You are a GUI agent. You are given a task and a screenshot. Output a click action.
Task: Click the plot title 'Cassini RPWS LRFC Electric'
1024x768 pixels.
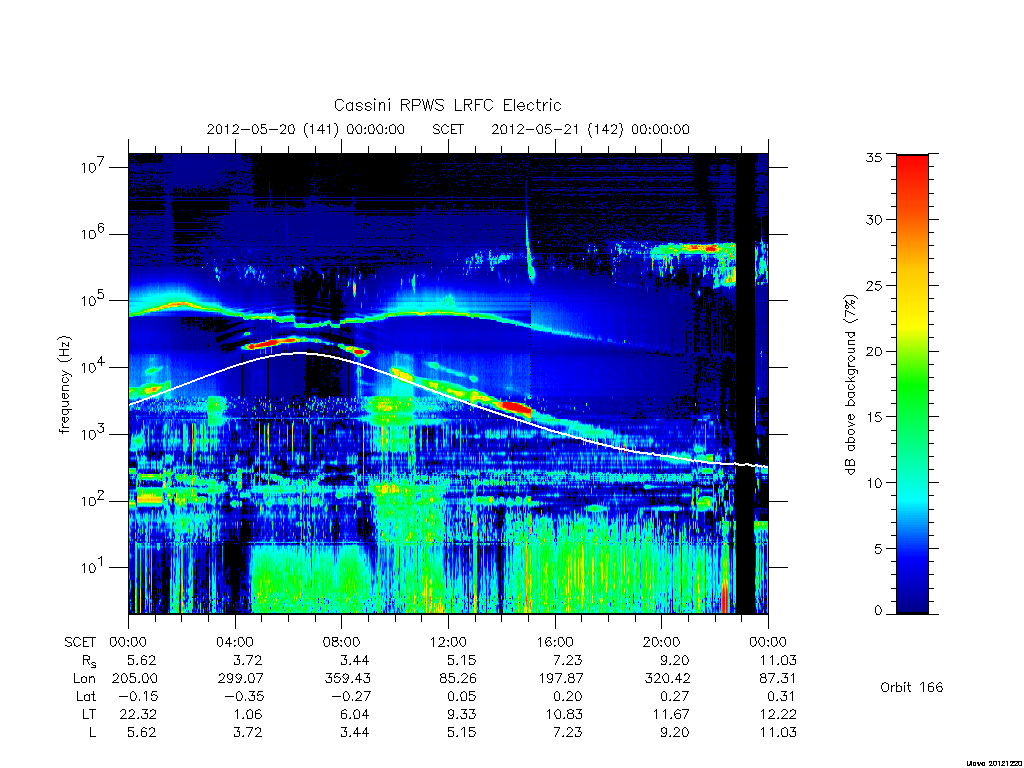[447, 105]
